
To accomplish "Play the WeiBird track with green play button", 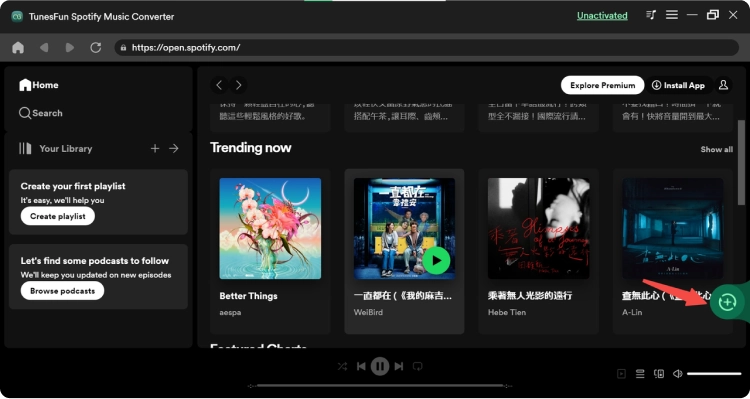I will pos(436,261).
